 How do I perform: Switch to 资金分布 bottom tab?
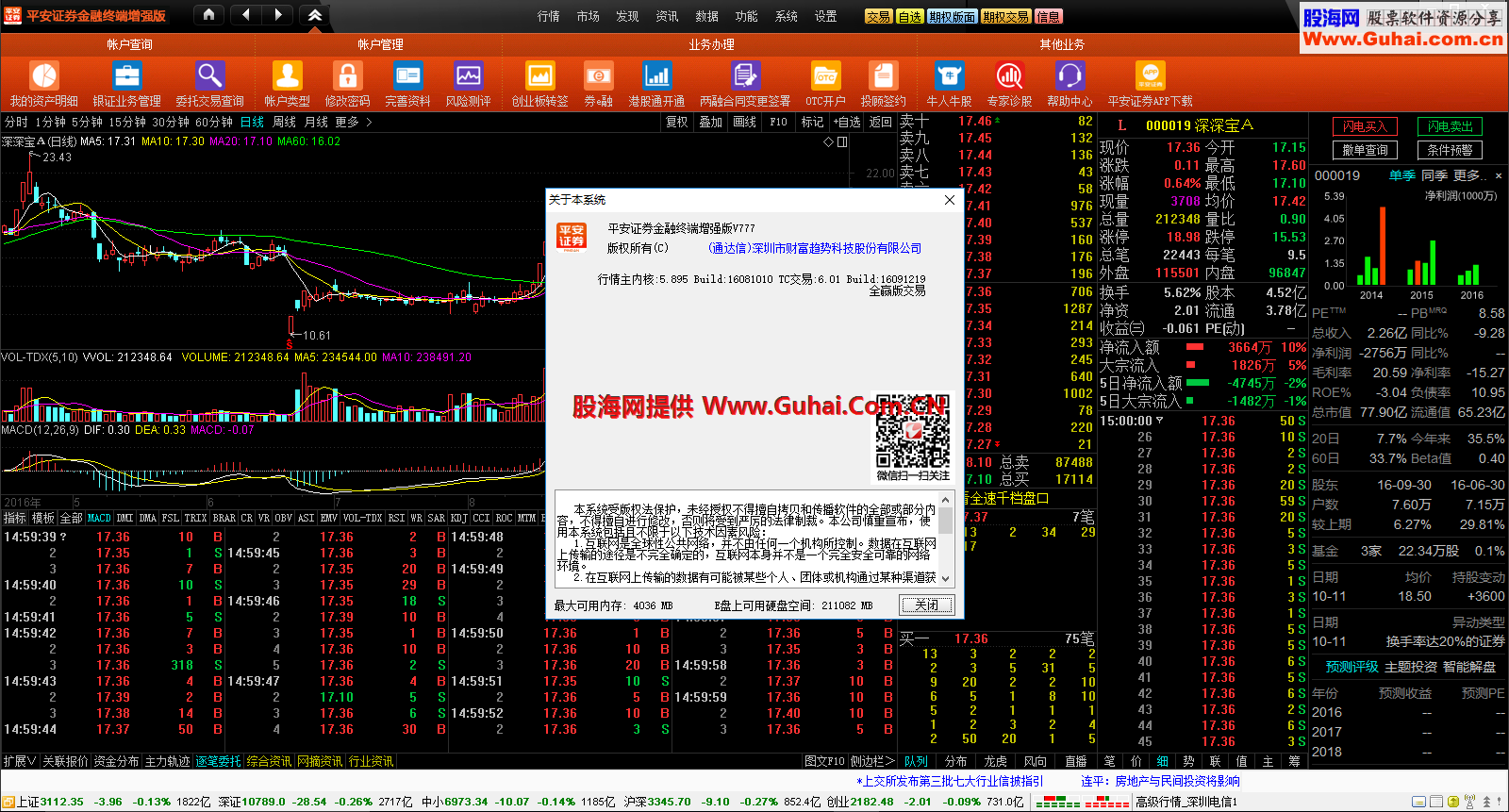pos(116,761)
